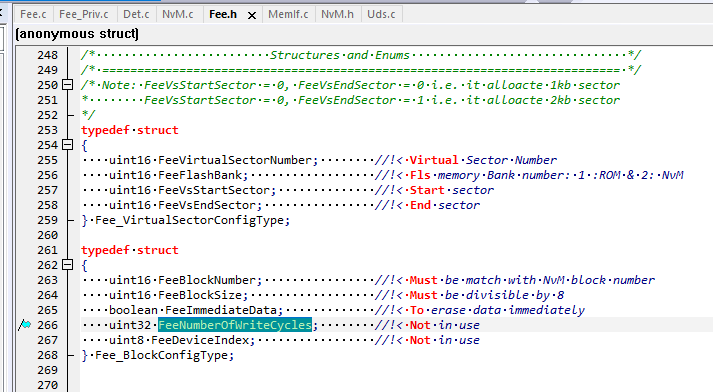The width and height of the screenshot is (713, 392).
Task: Switch to the MemIf.c tab
Action: (x=288, y=15)
